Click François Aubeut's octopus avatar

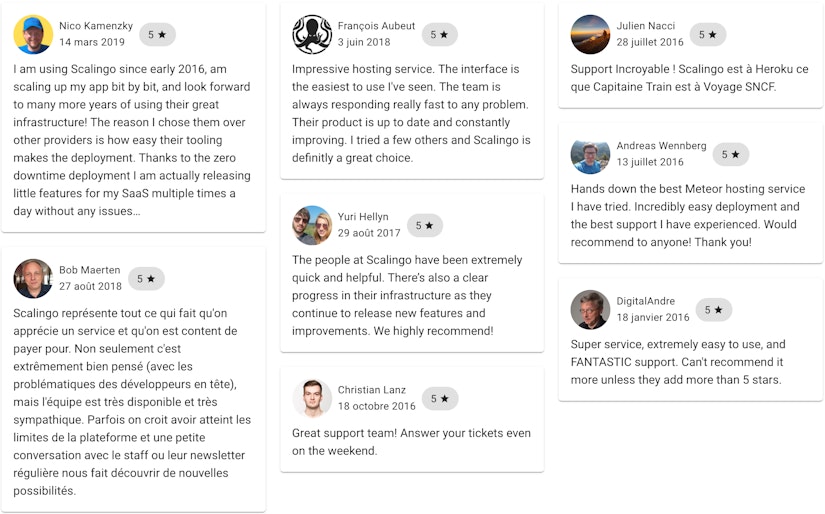(312, 34)
